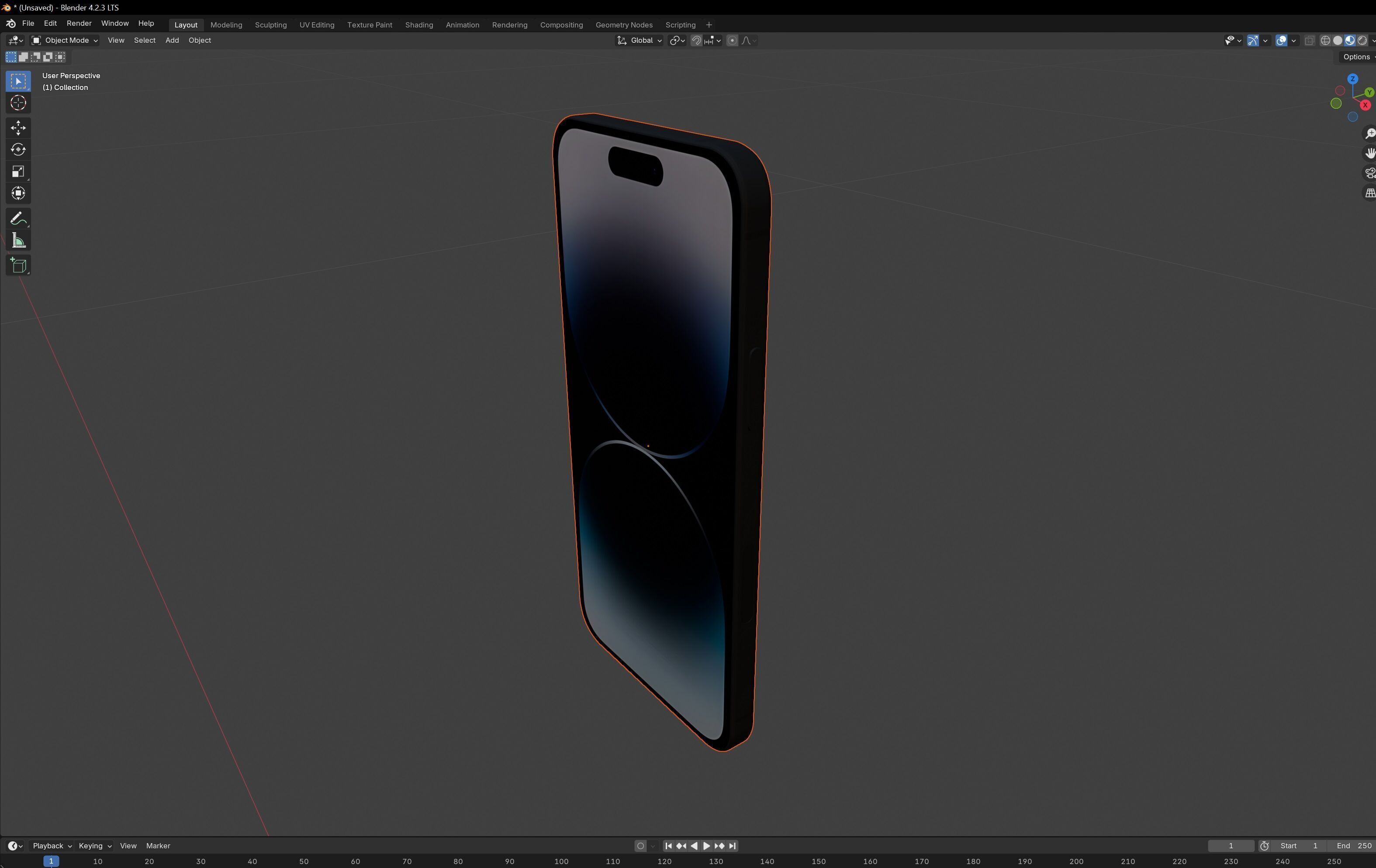Open transform pivot point dropdown
This screenshot has height=868, width=1376.
coord(677,41)
